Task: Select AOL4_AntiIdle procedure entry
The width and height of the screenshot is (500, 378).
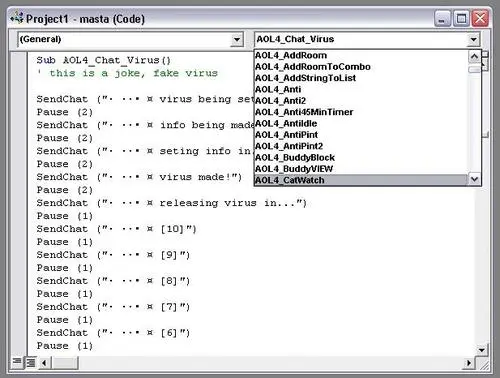Action: point(361,123)
